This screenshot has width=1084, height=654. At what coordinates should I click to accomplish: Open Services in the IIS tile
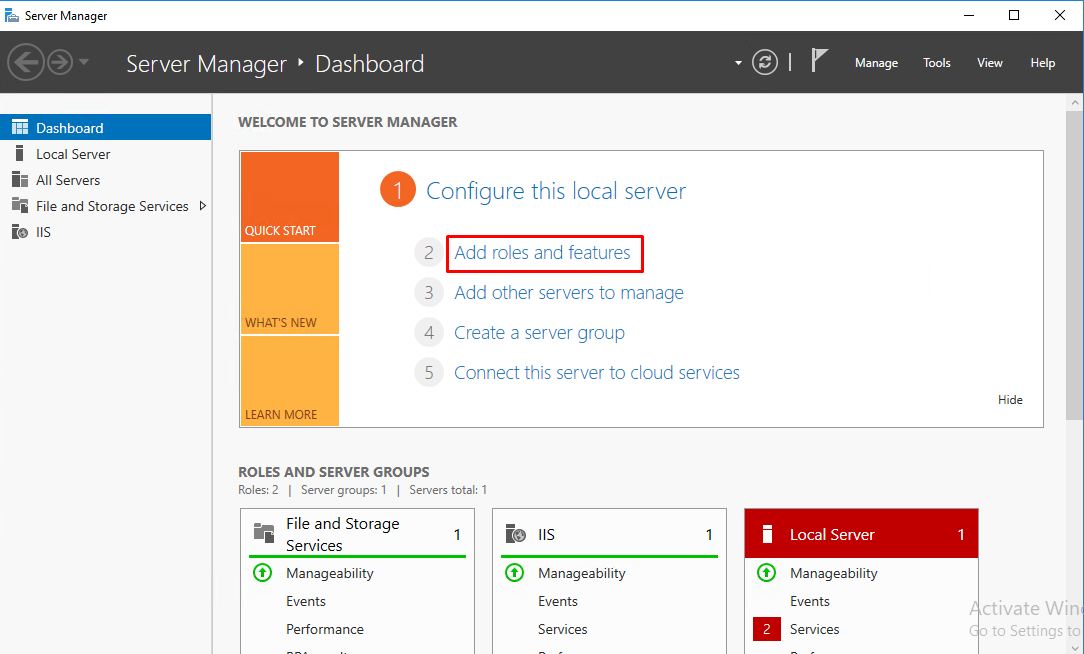[563, 629]
